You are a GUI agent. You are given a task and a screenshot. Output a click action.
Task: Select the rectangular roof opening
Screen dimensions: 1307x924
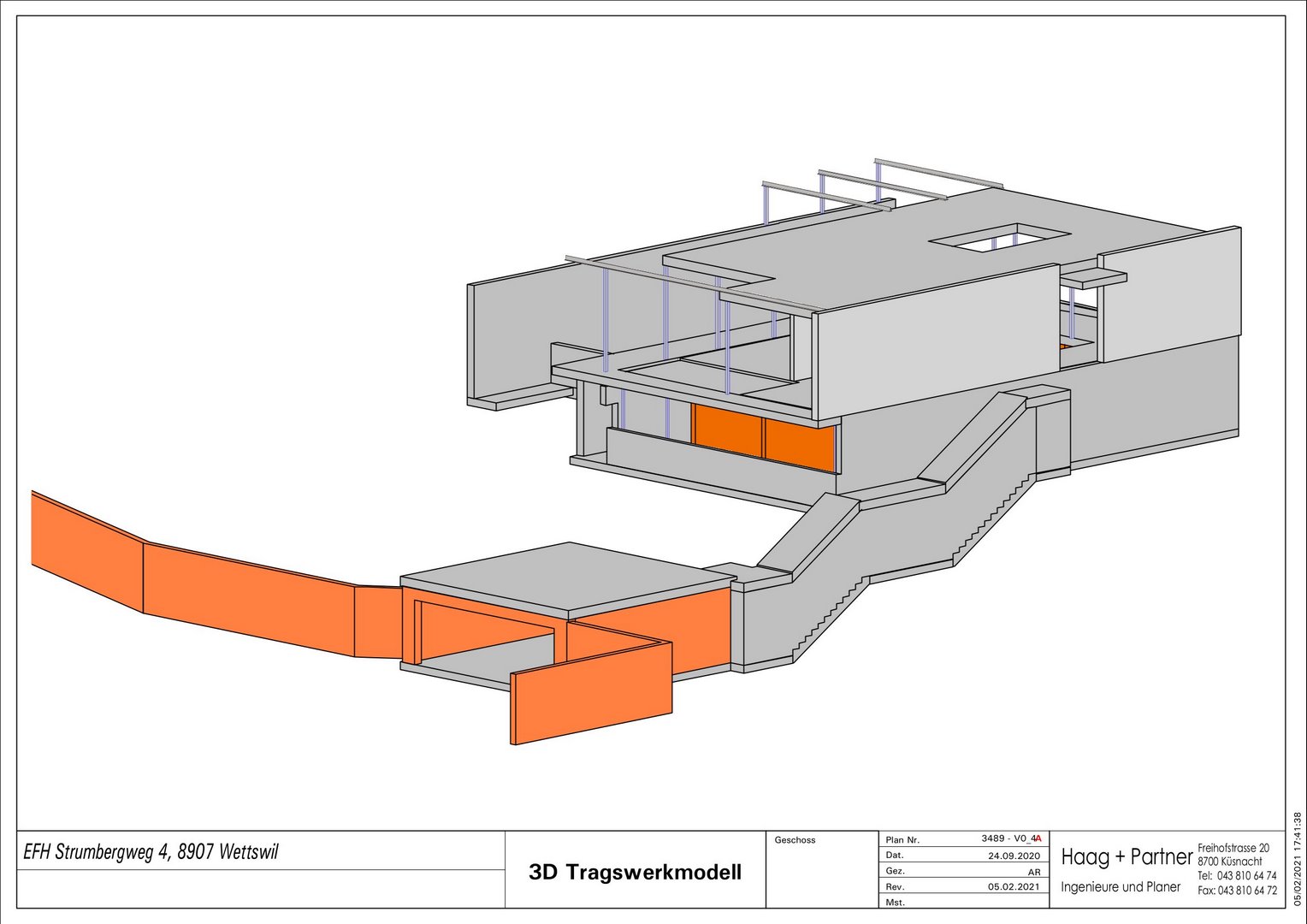1000,237
